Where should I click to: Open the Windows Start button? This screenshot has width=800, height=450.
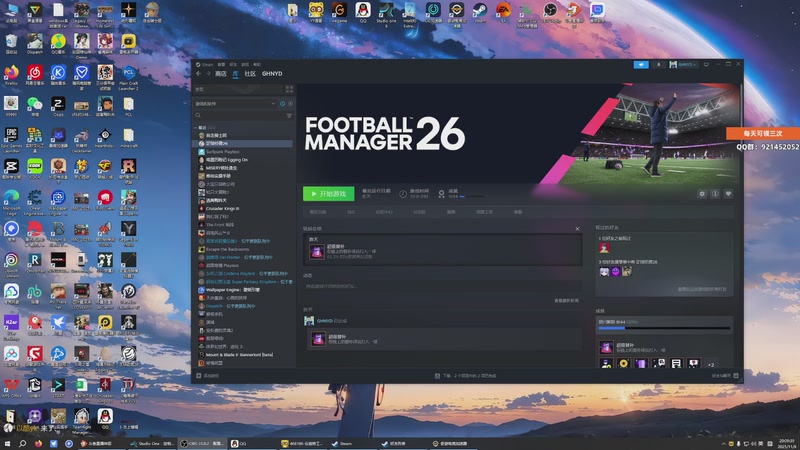pos(7,444)
